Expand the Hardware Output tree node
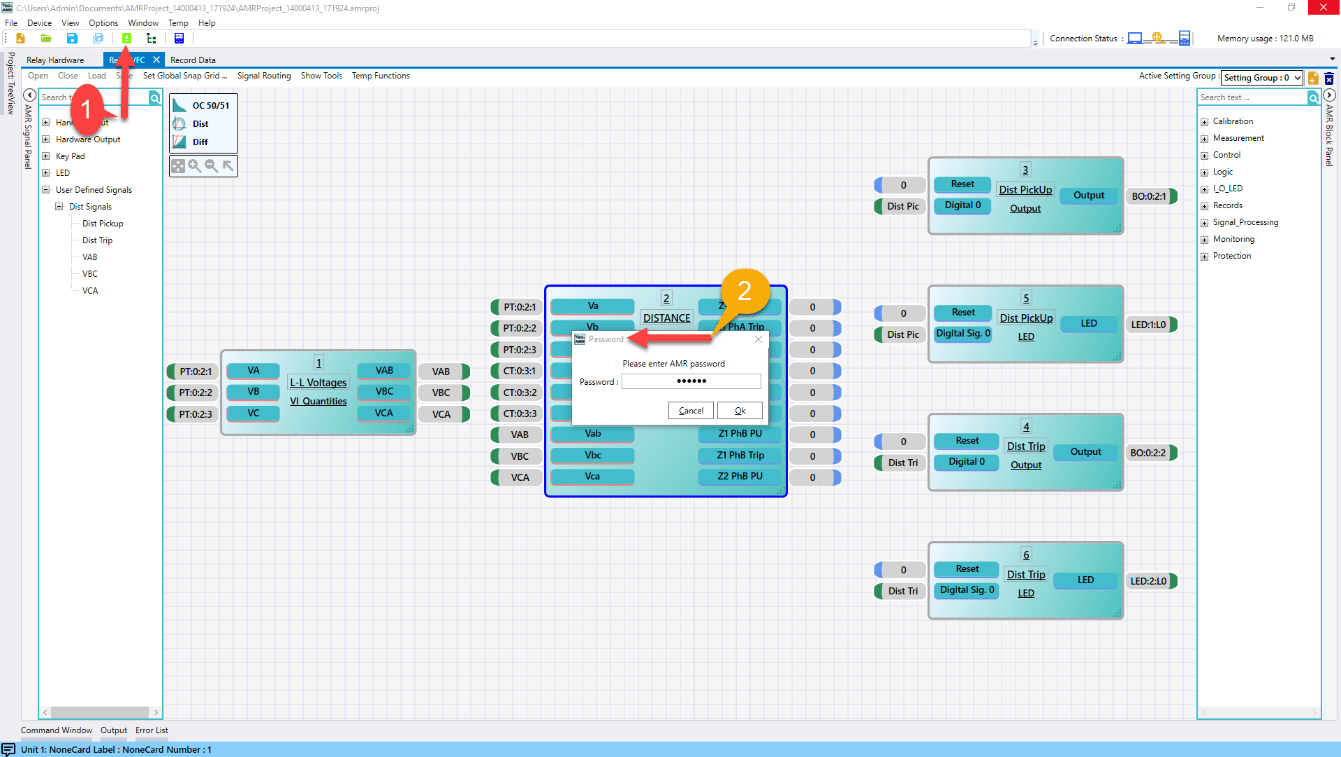This screenshot has height=757, width=1341. point(46,140)
